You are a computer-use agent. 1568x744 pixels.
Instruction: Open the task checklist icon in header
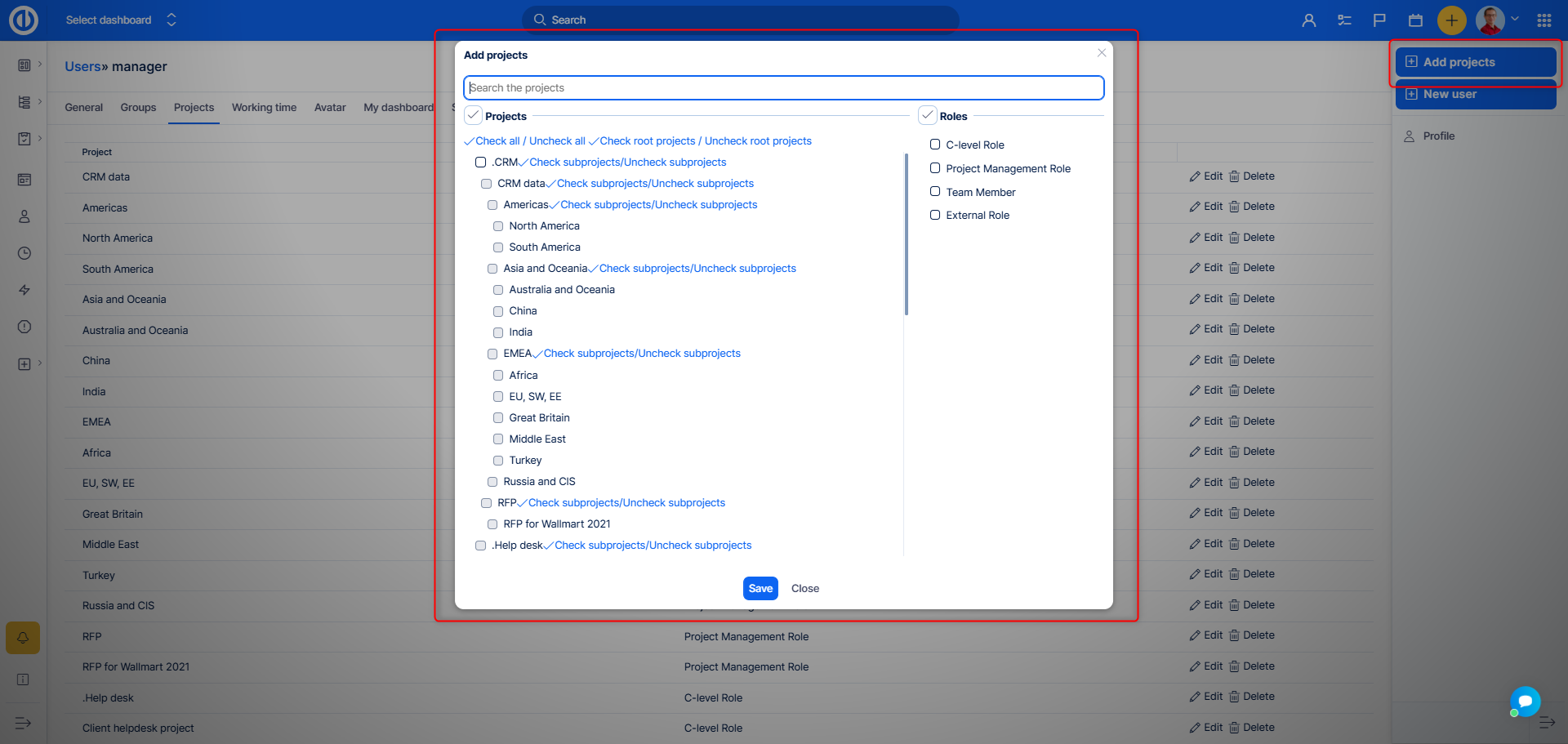click(1344, 20)
